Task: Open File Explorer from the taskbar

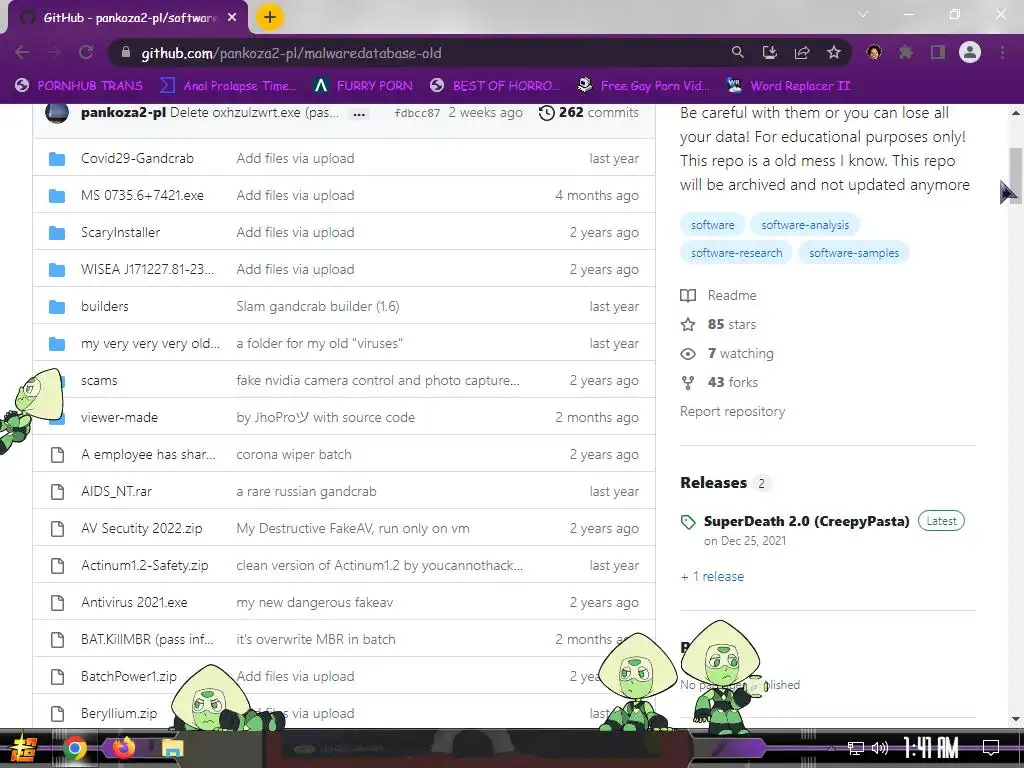Action: tap(172, 748)
